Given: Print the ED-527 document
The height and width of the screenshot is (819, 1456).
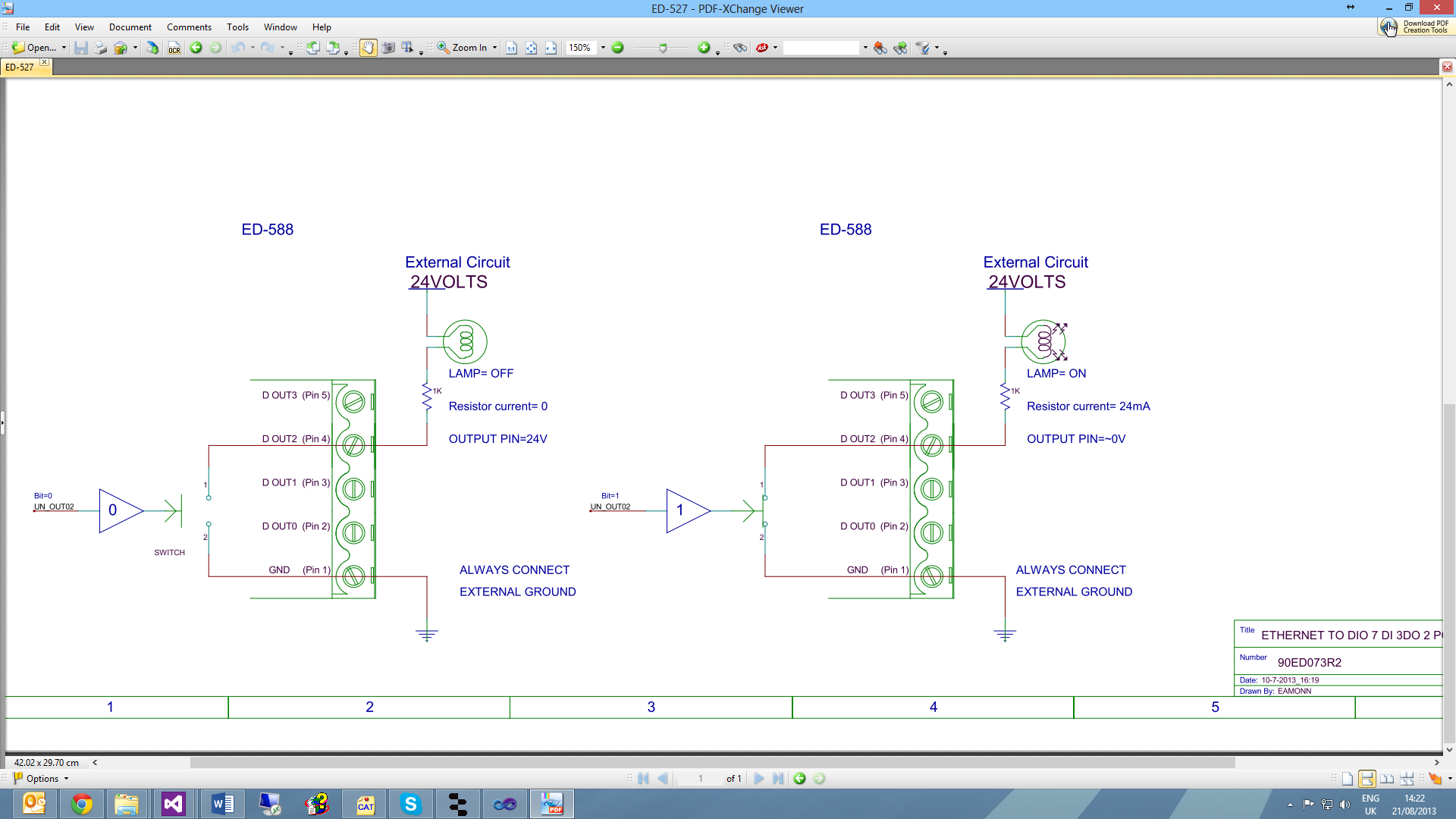Looking at the screenshot, I should pyautogui.click(x=100, y=48).
